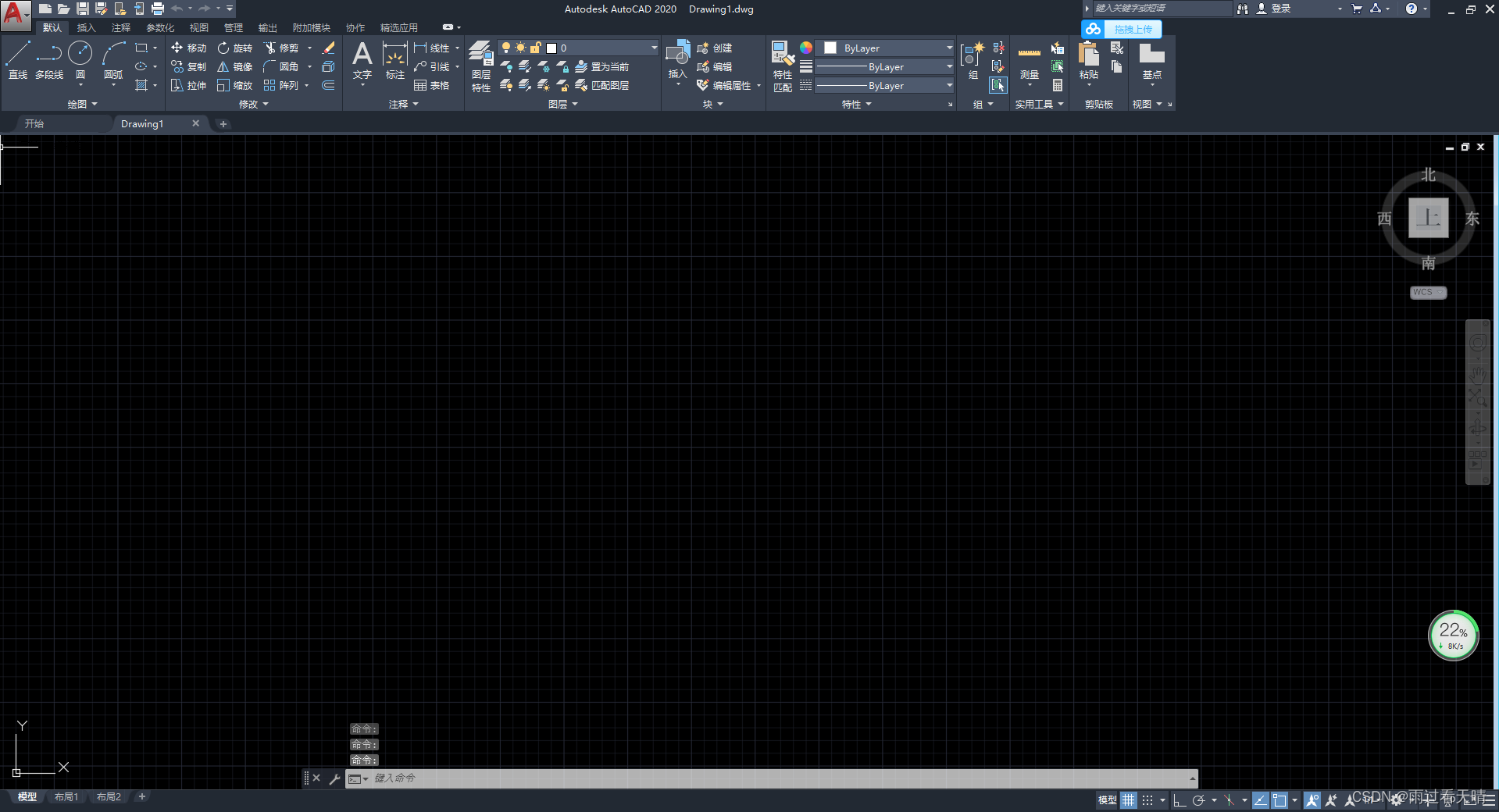This screenshot has width=1499, height=812.
Task: Expand the 实用工具 (Utilities) panel
Action: (x=1040, y=104)
